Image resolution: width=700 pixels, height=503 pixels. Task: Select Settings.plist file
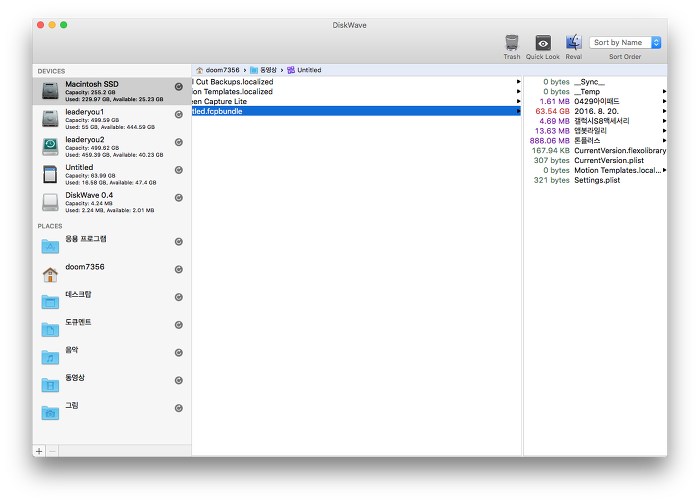click(x=596, y=180)
